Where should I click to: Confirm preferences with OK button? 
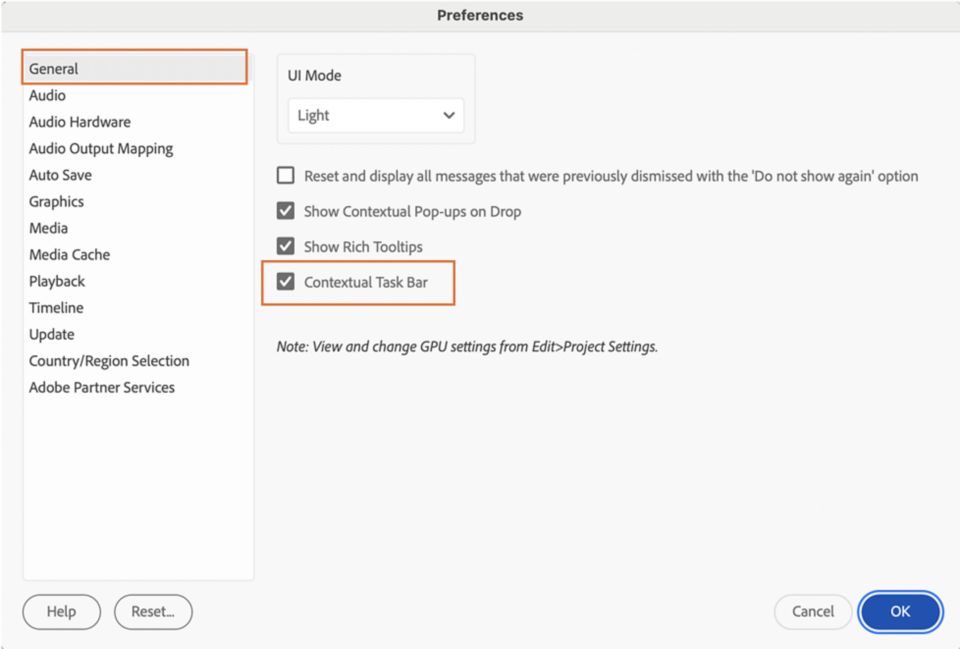[900, 612]
